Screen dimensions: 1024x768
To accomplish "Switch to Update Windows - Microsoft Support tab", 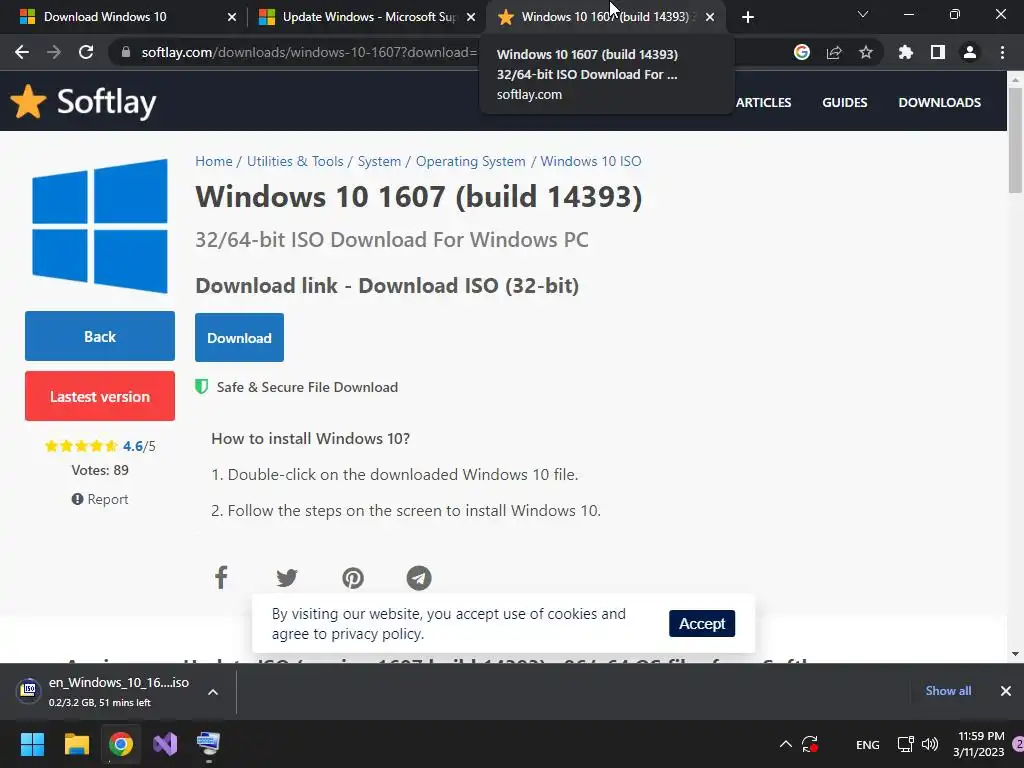I will coord(369,17).
